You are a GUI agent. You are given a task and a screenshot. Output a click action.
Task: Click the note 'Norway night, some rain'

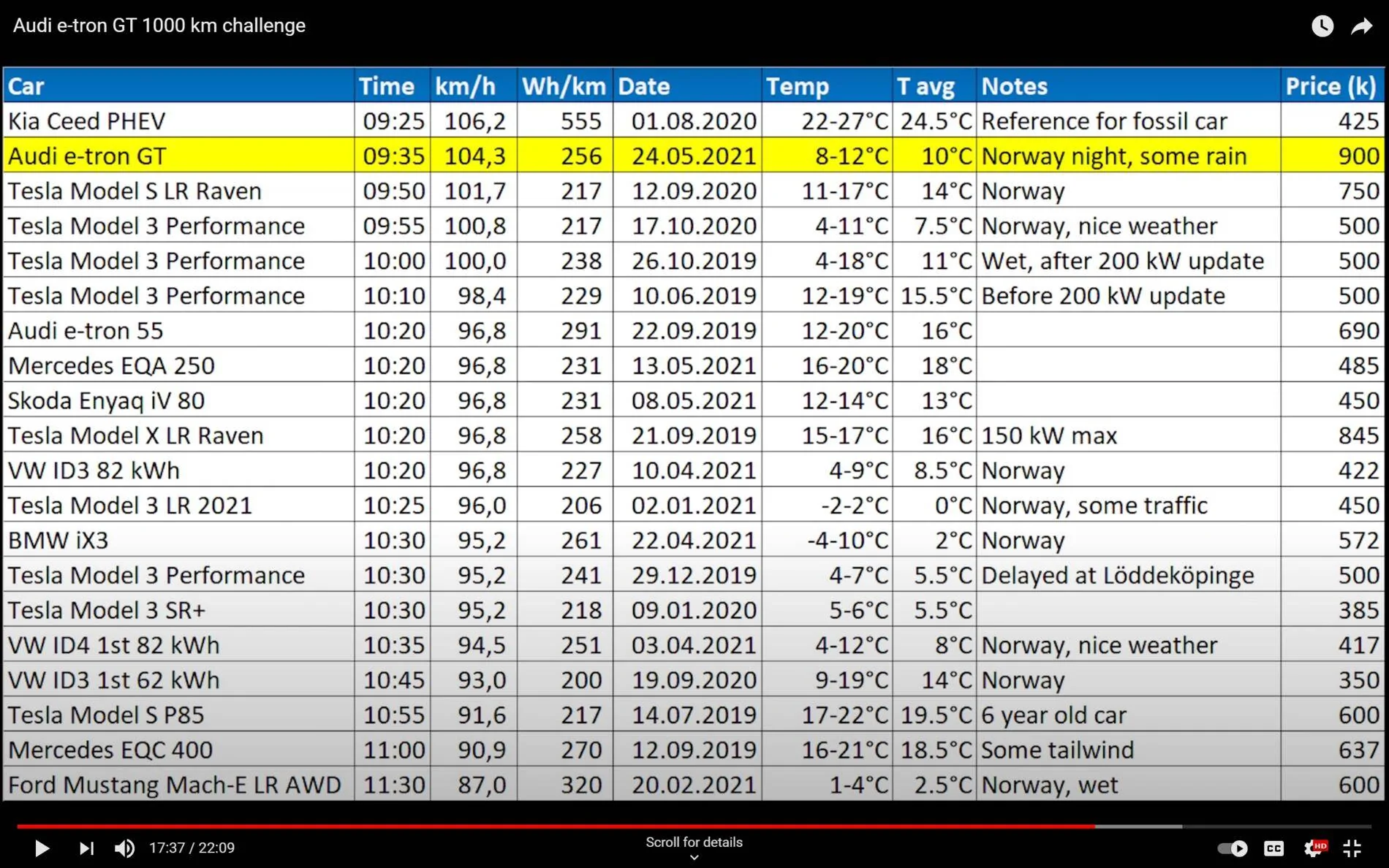point(1113,156)
